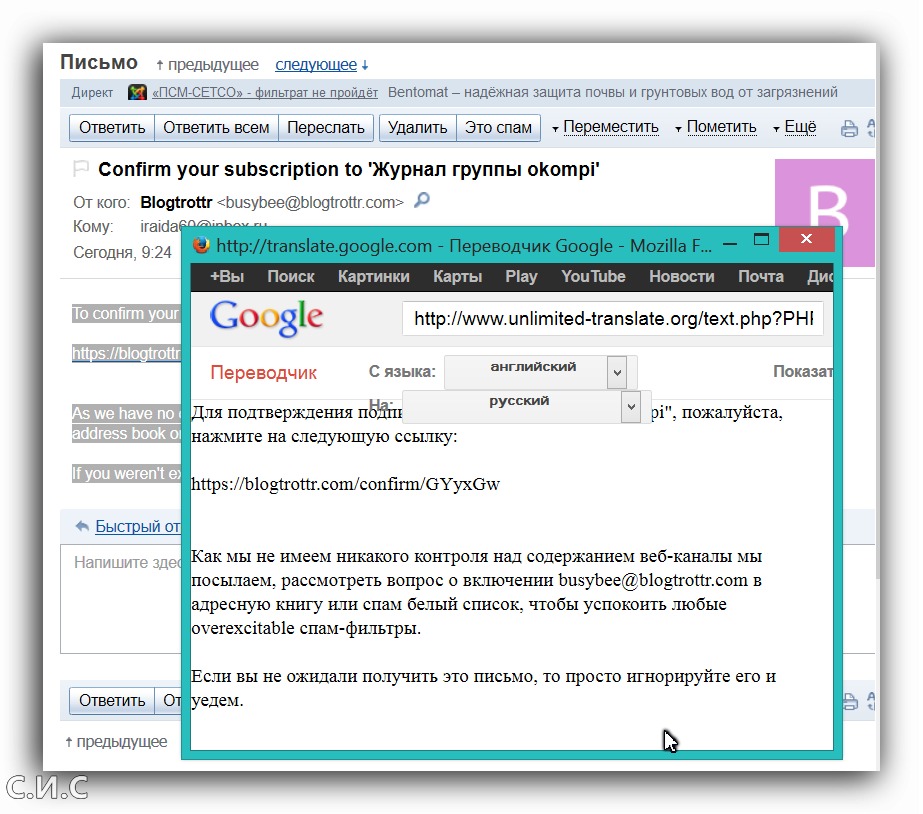Click bottom toolbar printer icon

850,701
